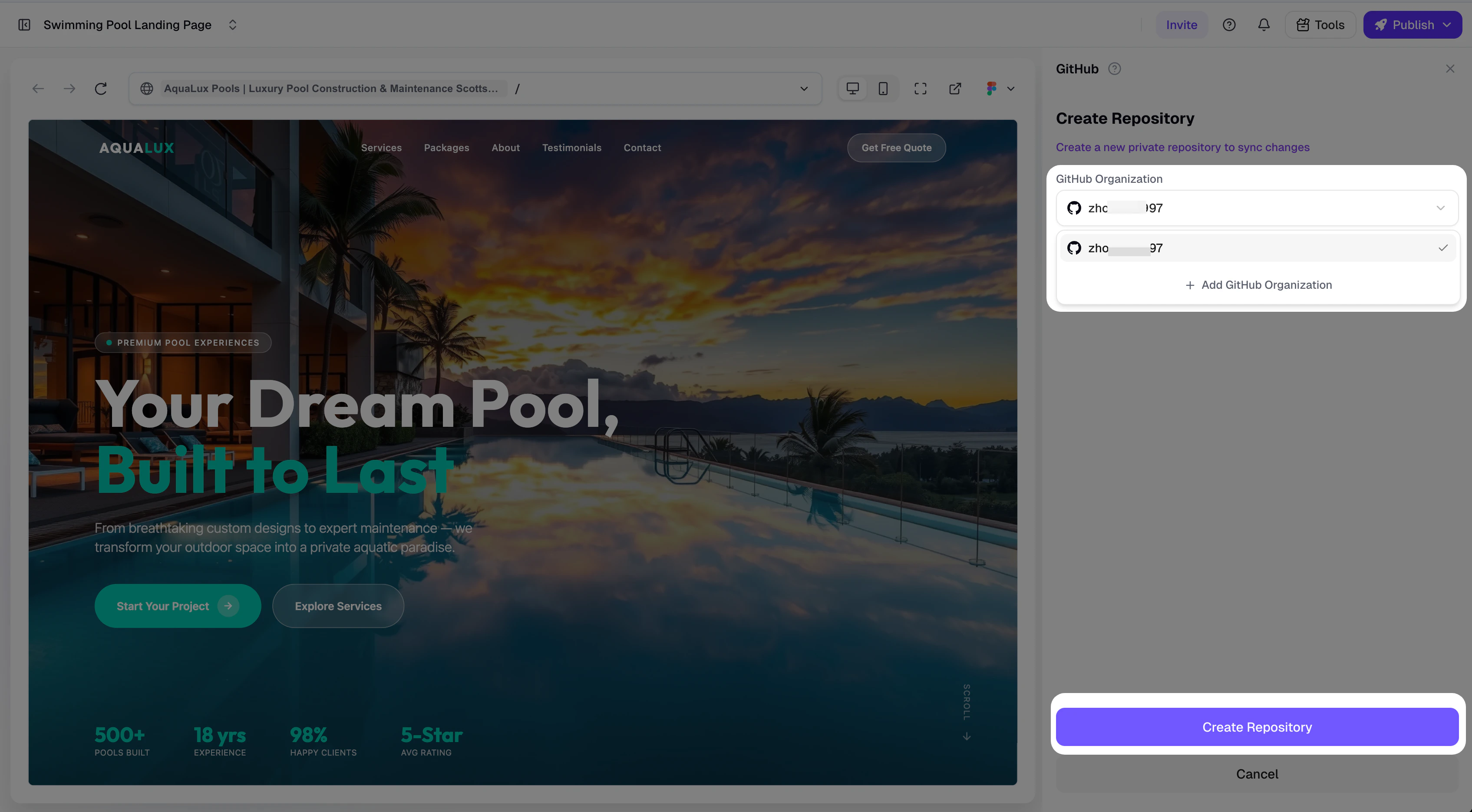Image resolution: width=1472 pixels, height=812 pixels.
Task: Select the checked GitHub organization option
Action: (x=1257, y=248)
